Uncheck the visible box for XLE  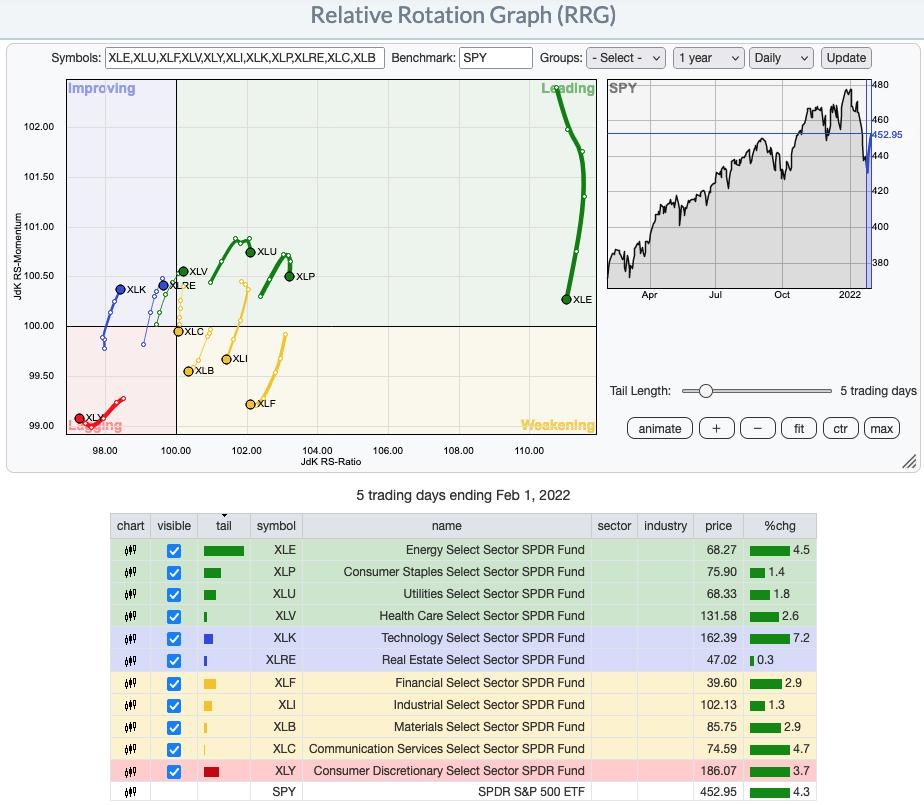[x=174, y=550]
